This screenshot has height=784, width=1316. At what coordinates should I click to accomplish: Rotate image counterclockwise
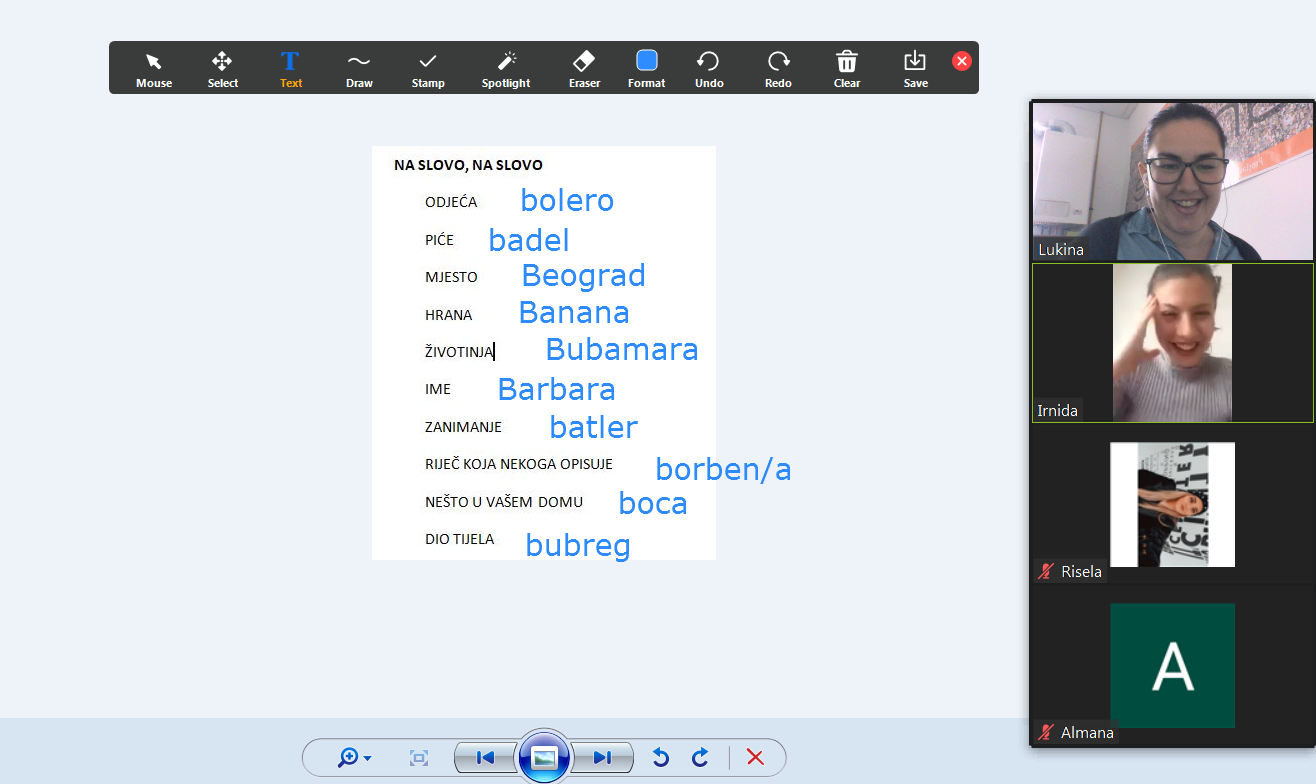tap(660, 758)
